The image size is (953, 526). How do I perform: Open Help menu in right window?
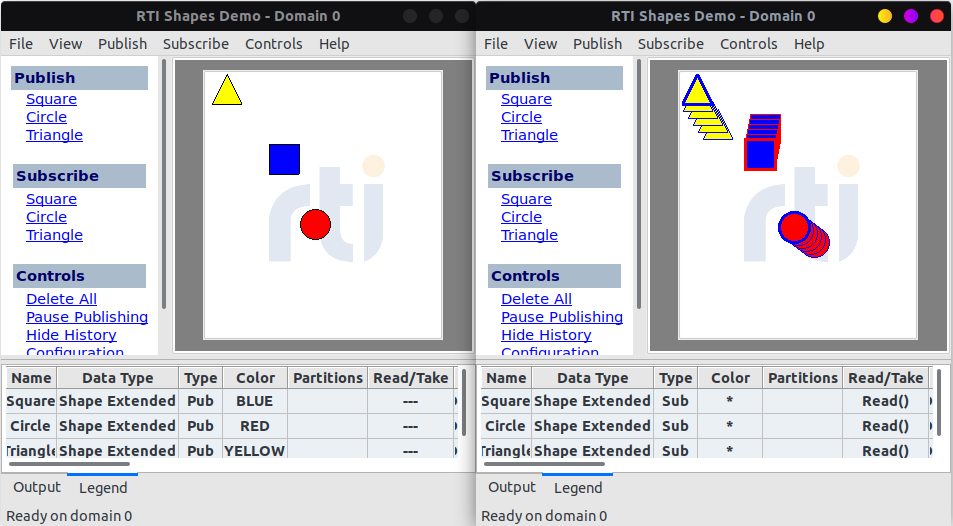coord(808,44)
